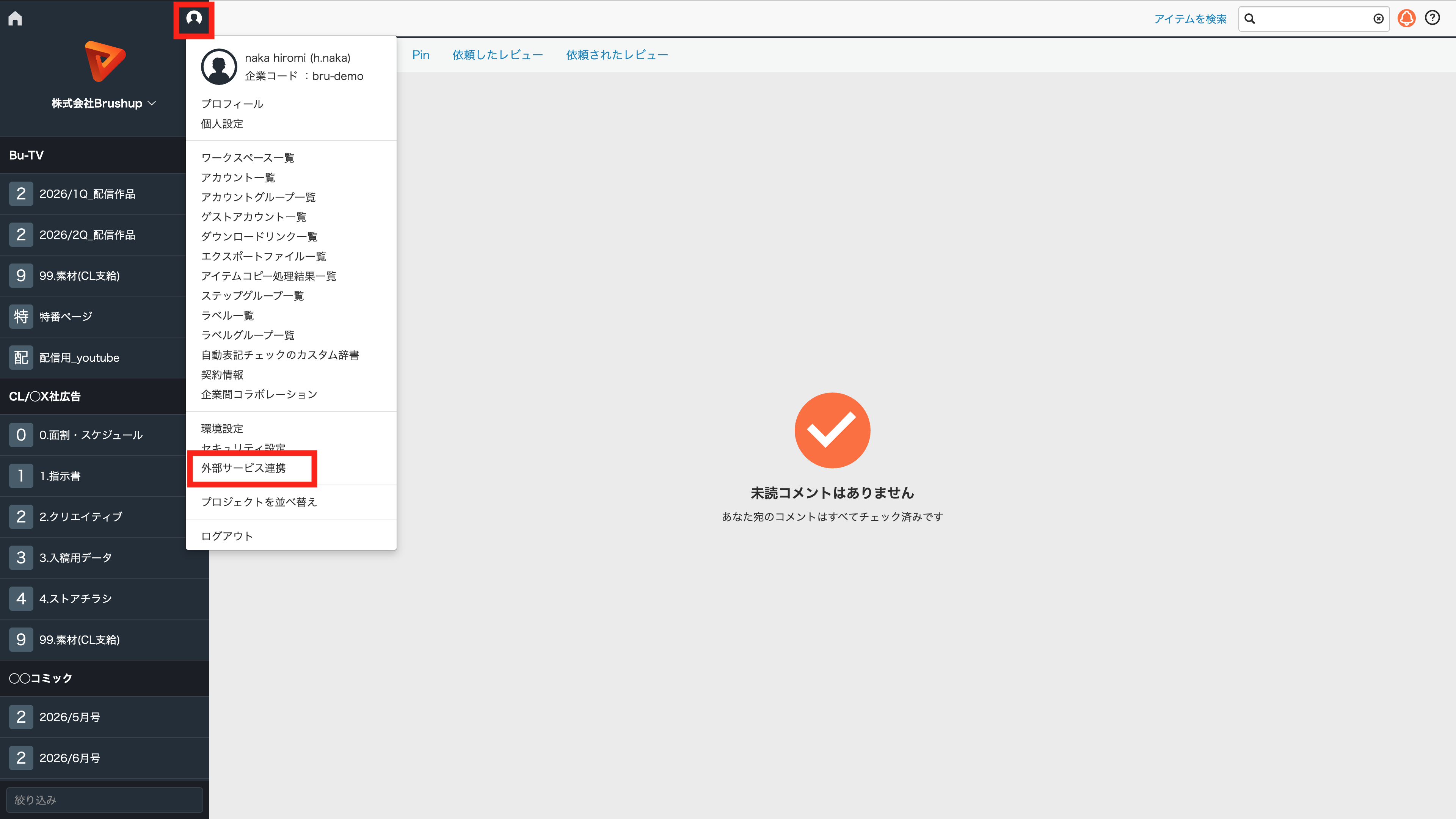Go to the home icon
The height and width of the screenshot is (819, 1456).
pos(15,19)
